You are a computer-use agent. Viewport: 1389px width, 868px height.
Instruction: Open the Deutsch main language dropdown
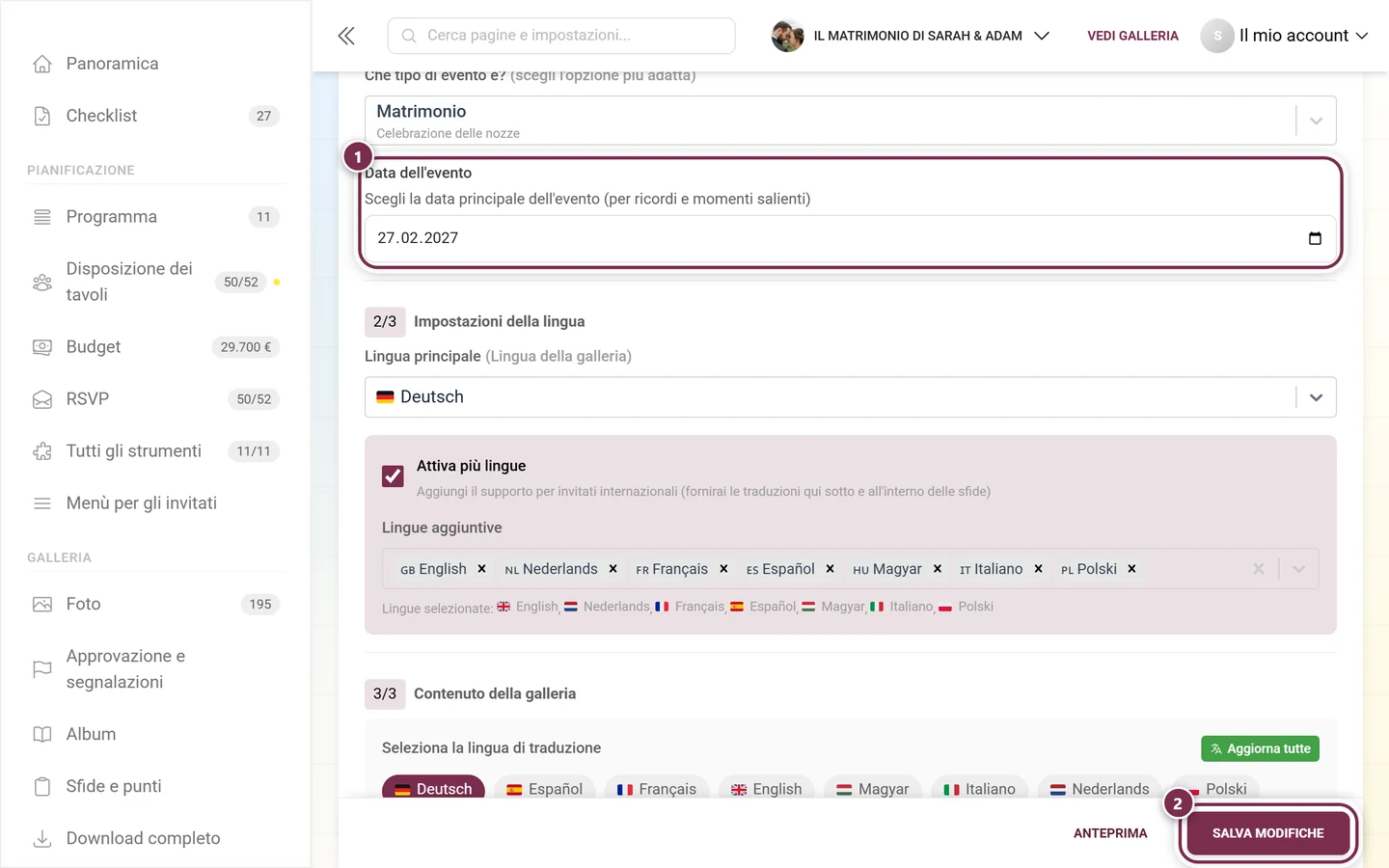click(850, 397)
